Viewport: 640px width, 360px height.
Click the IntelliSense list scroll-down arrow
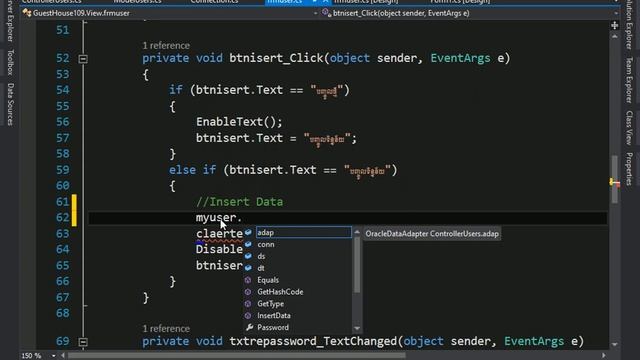[x=357, y=328]
